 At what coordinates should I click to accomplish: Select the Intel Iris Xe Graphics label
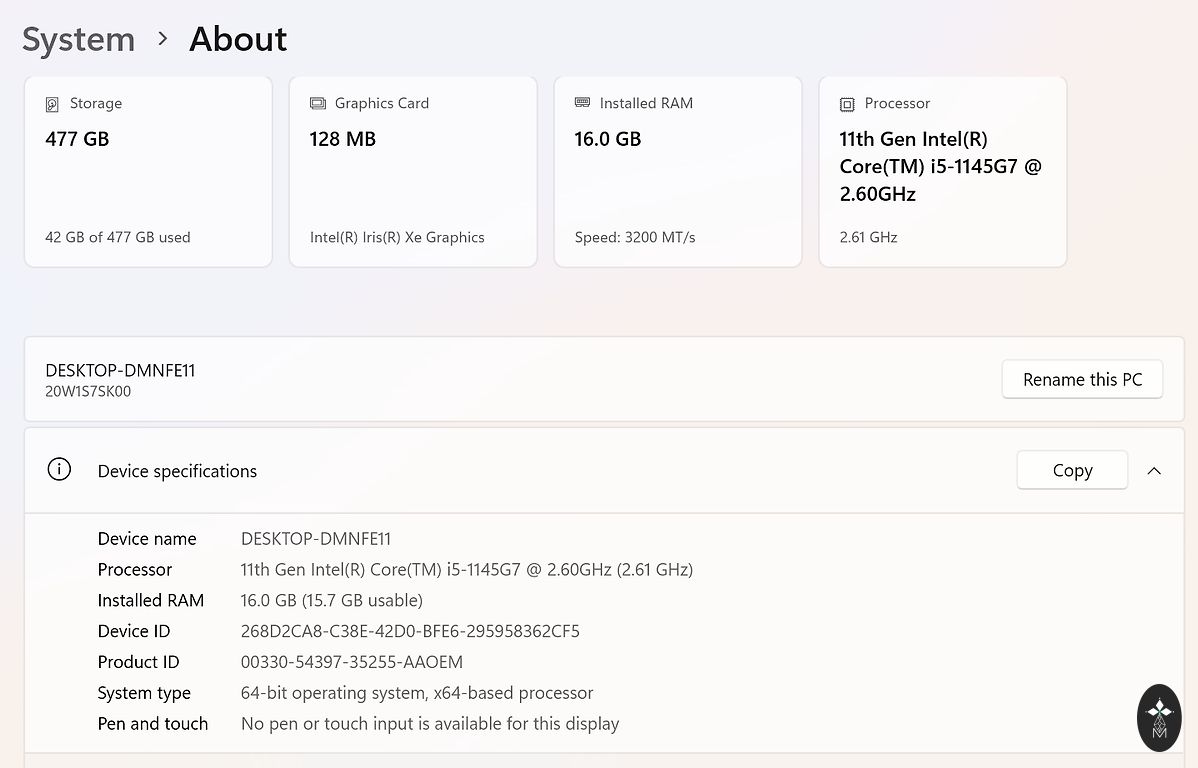click(x=397, y=238)
